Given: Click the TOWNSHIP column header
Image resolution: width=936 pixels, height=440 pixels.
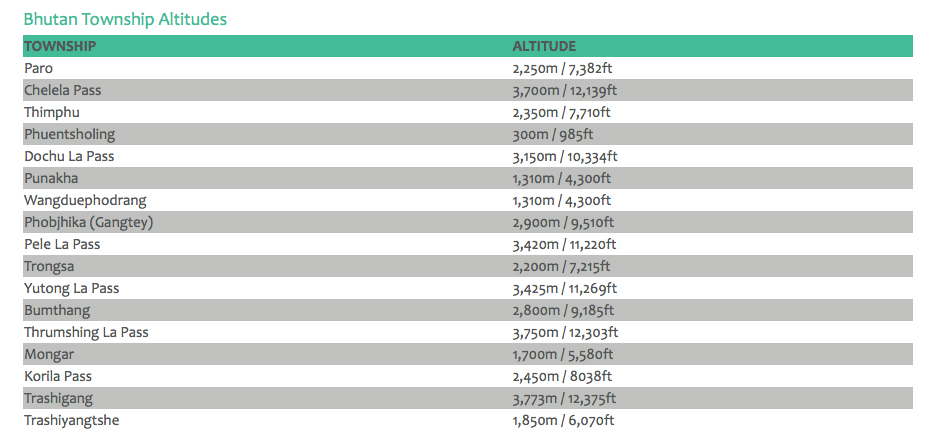Looking at the screenshot, I should (60, 46).
